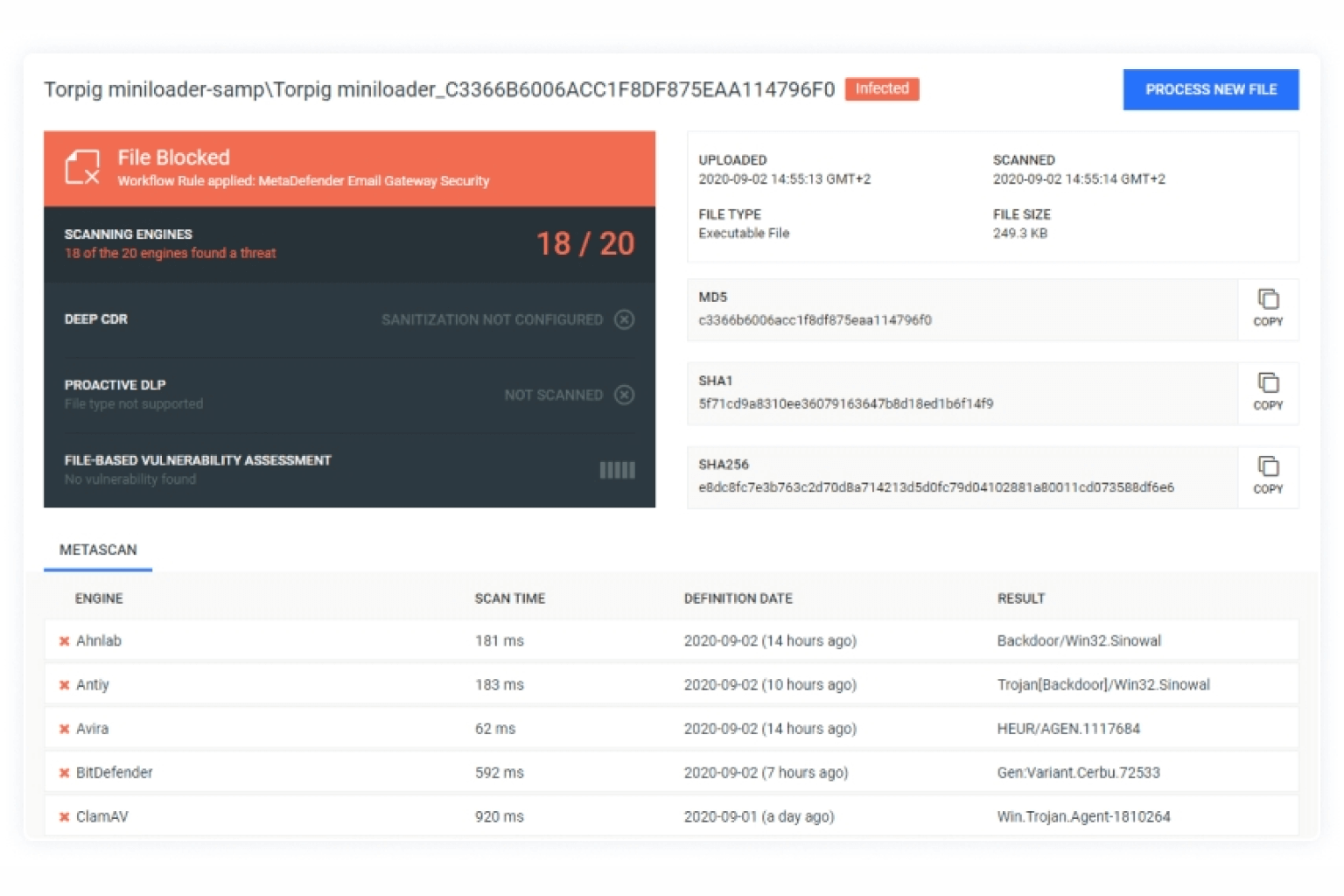Screen dimensions: 1344x896
Task: Click the red X beside Ahnlab
Action: pos(64,641)
